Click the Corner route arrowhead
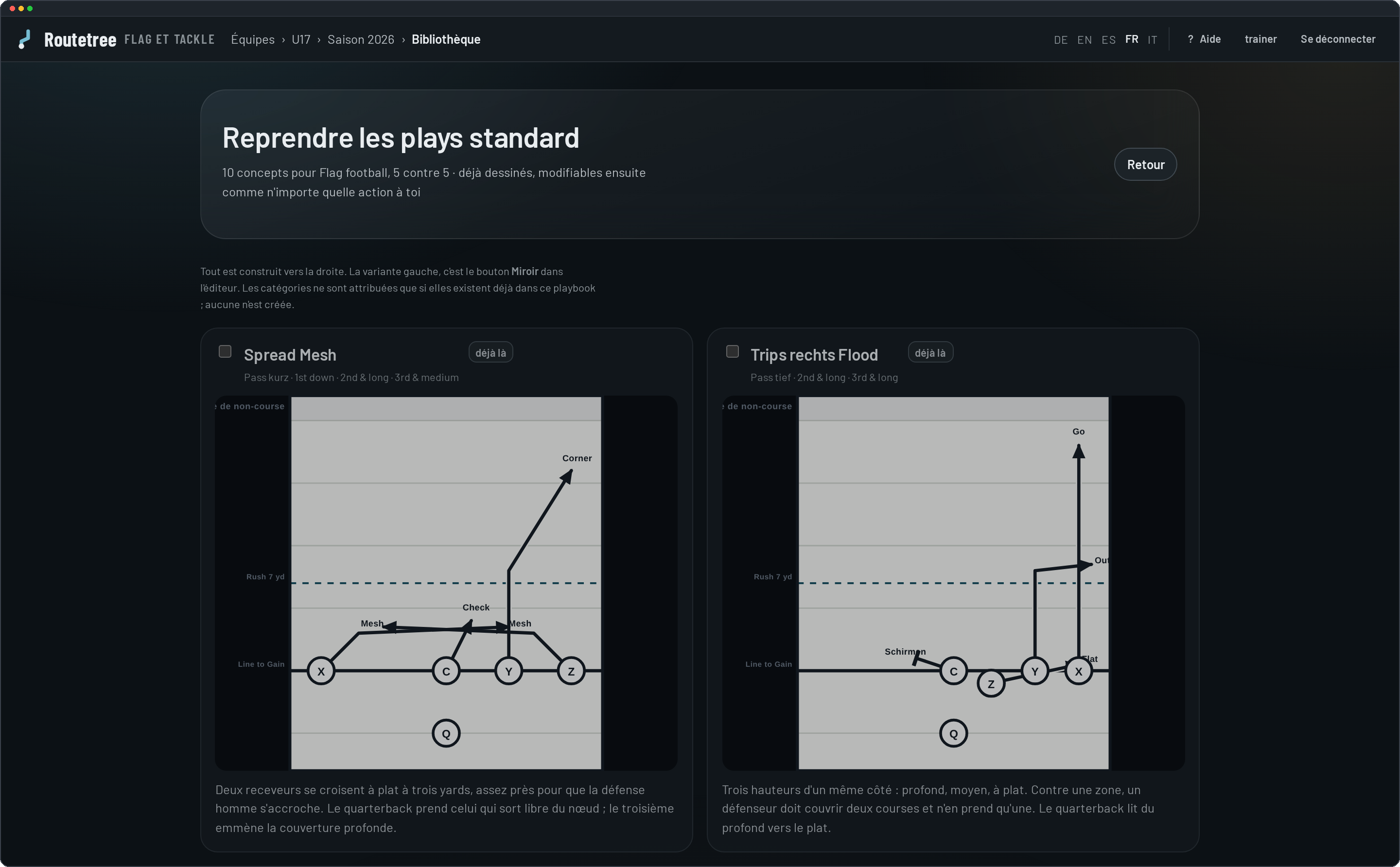This screenshot has width=1400, height=867. point(567,476)
